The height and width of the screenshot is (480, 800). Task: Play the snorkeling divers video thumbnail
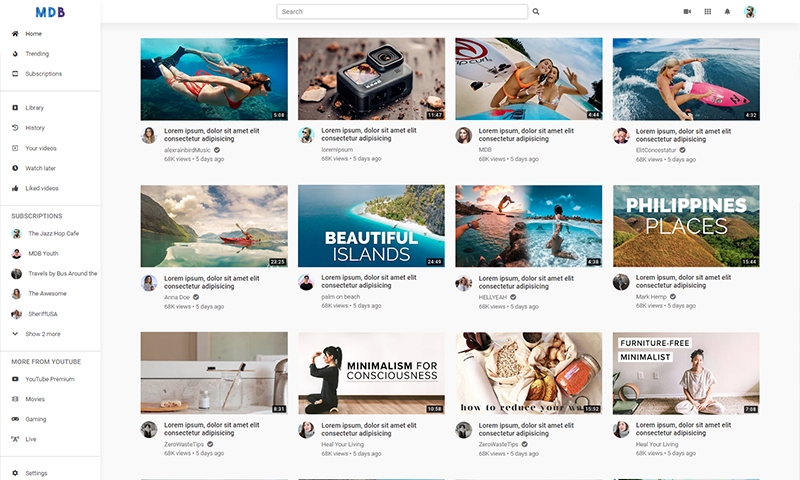coord(214,79)
